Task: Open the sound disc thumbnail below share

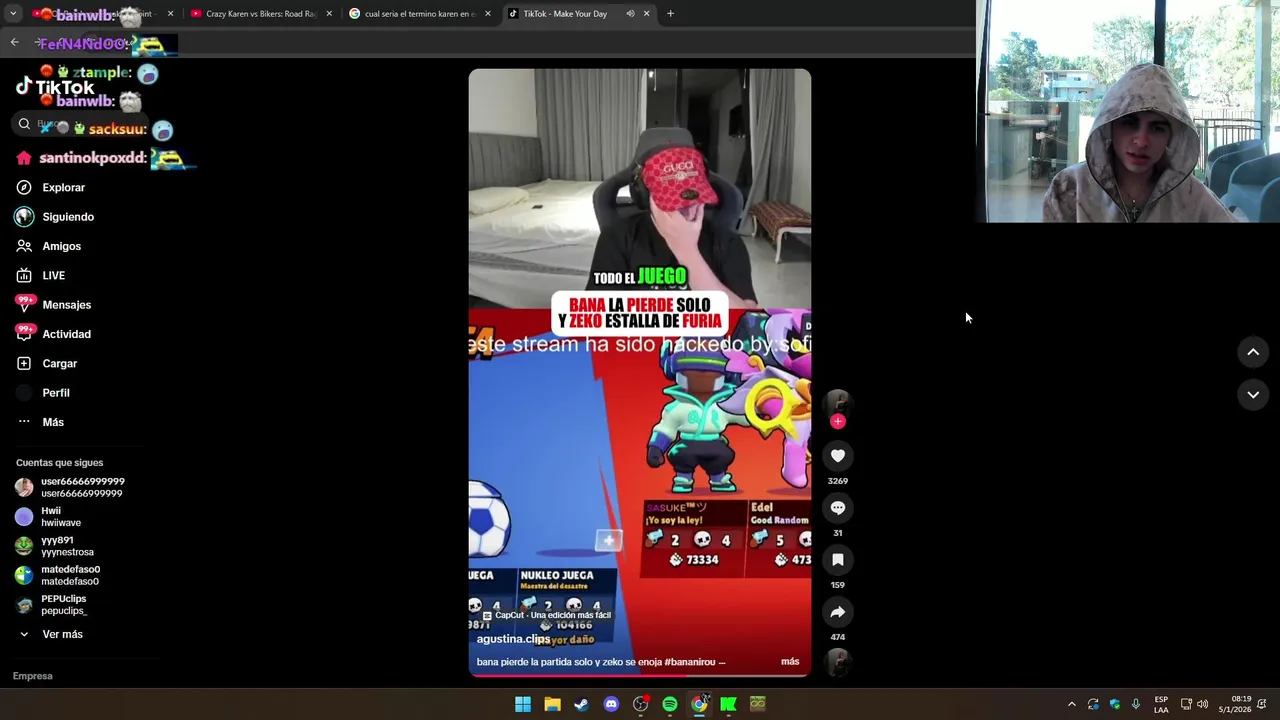Action: point(838,662)
